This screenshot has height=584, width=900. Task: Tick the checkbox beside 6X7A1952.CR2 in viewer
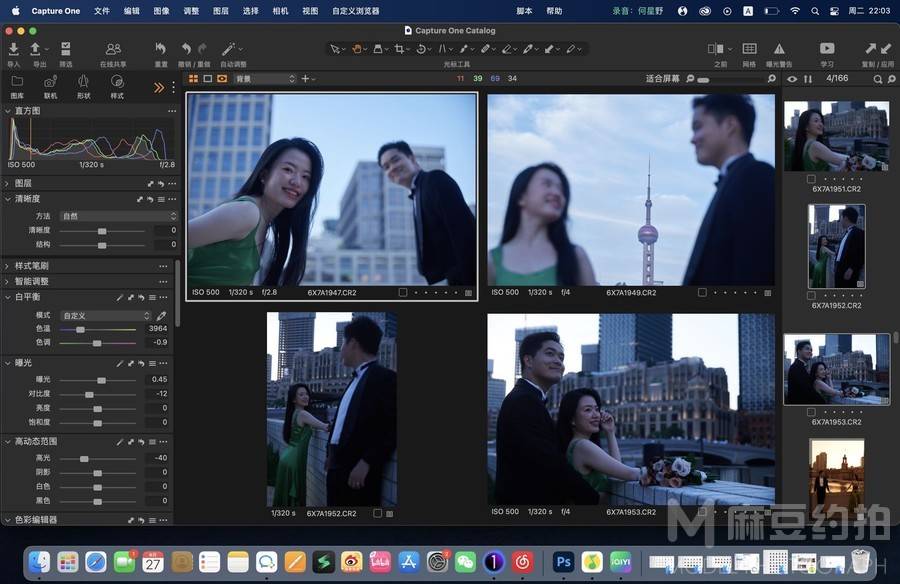point(377,513)
